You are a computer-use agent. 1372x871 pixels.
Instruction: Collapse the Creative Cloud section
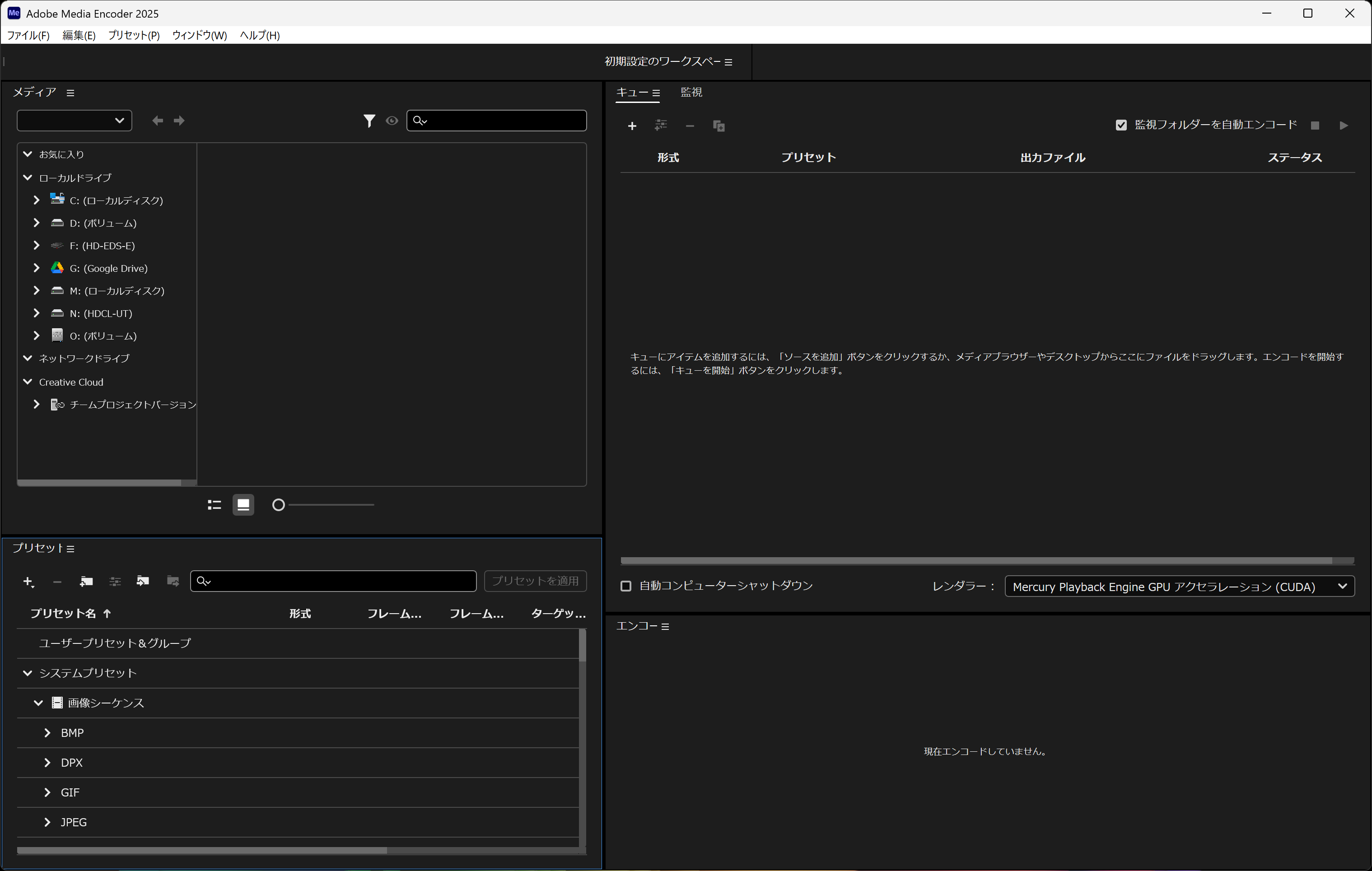click(28, 382)
